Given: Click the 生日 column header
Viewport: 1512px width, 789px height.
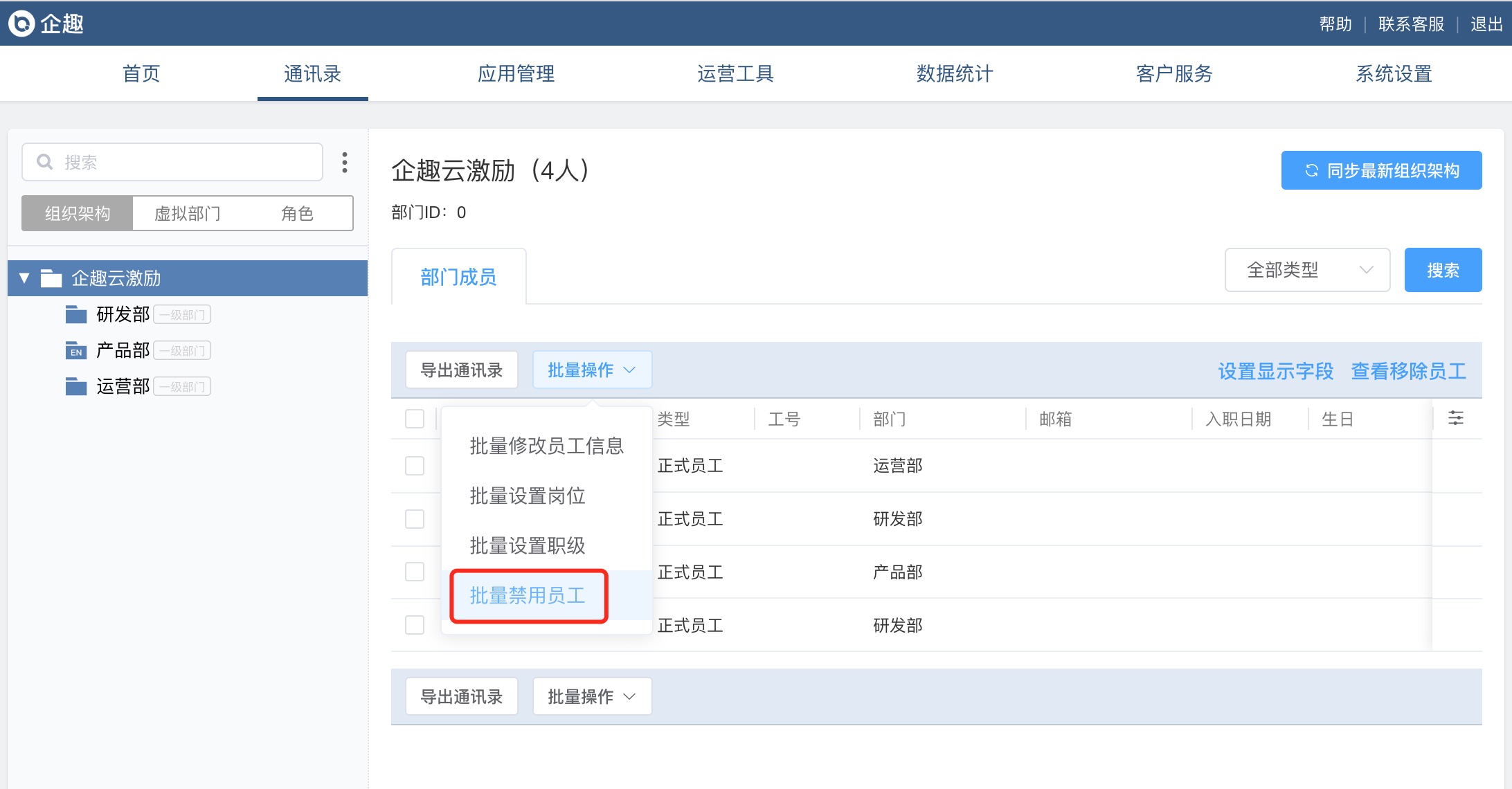Looking at the screenshot, I should click(x=1338, y=419).
